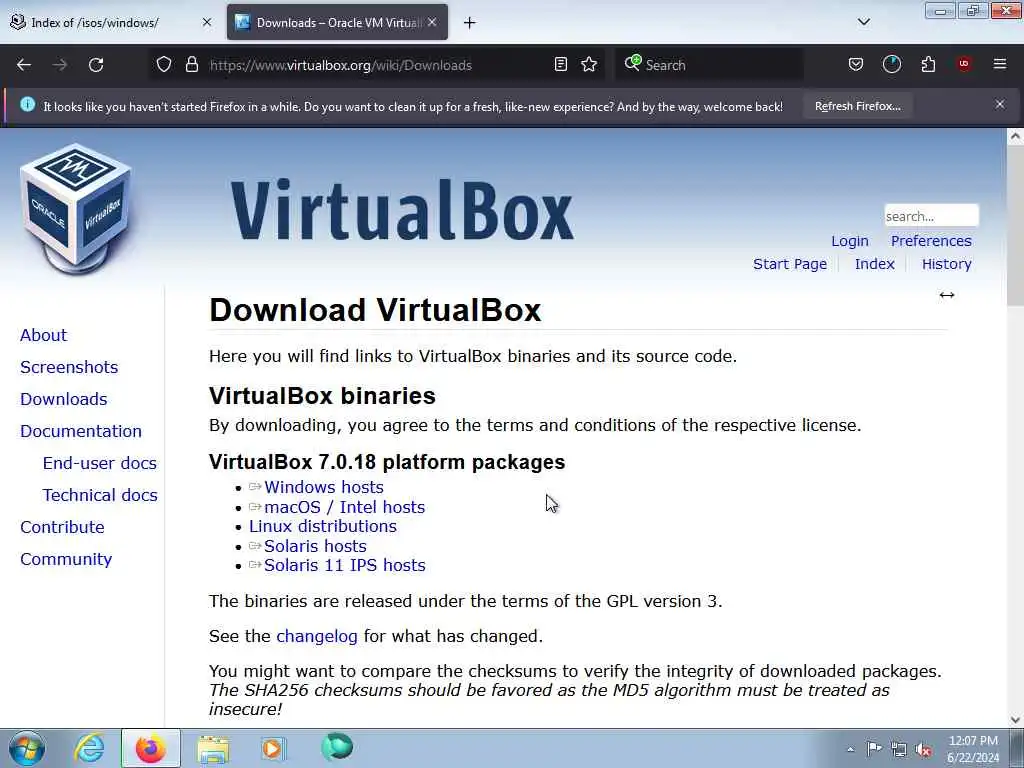Open the Linux distributions link
The height and width of the screenshot is (768, 1024).
(x=323, y=526)
